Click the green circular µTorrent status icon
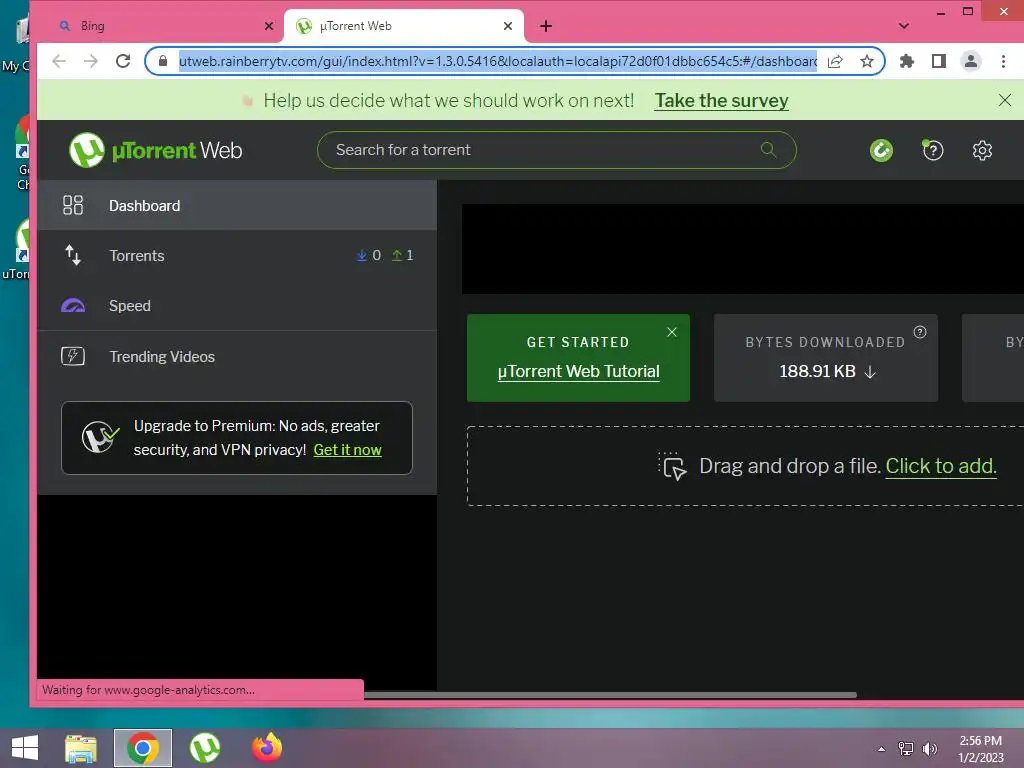The image size is (1024, 768). (x=881, y=150)
